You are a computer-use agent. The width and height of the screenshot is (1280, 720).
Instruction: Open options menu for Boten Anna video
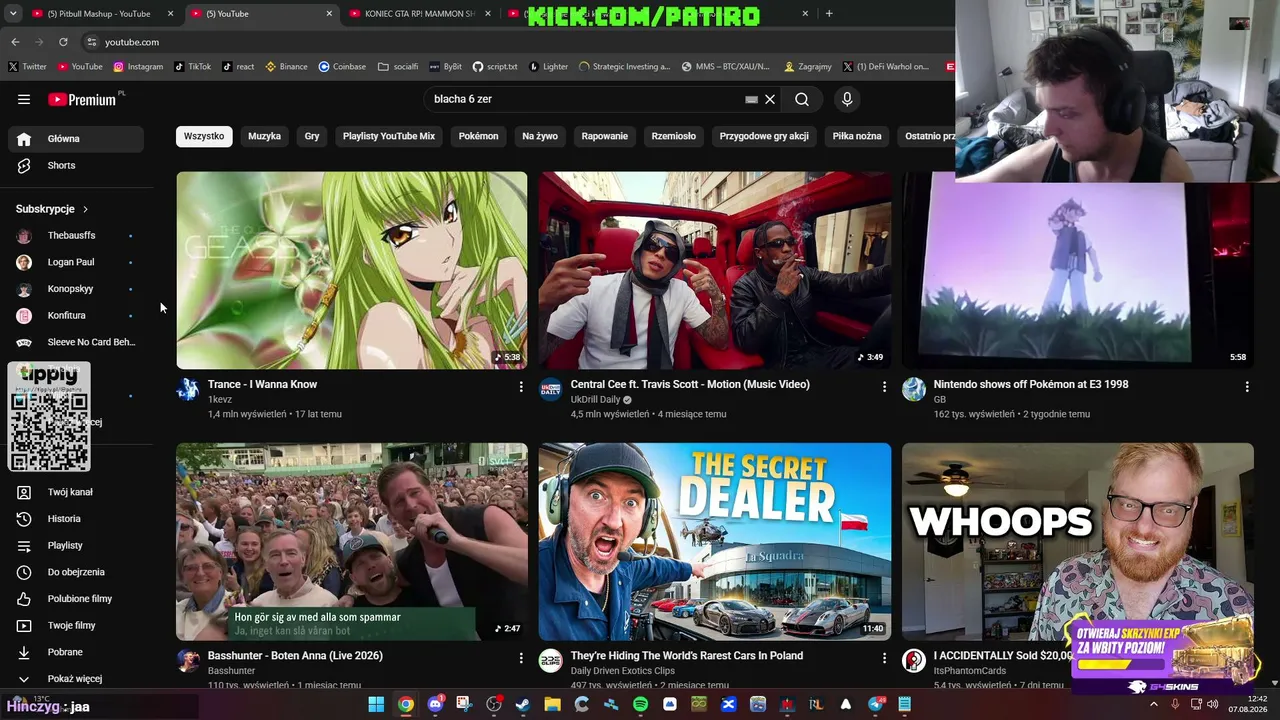click(521, 658)
